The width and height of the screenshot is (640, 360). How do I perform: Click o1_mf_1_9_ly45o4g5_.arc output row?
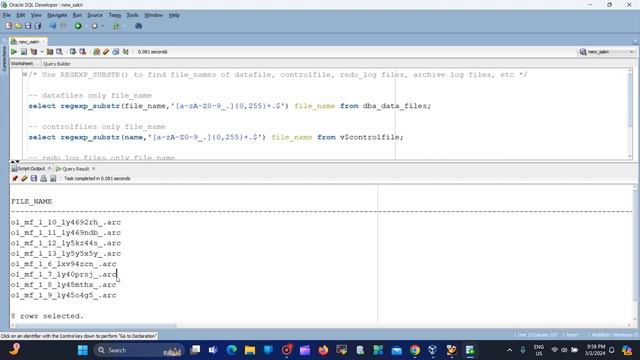point(64,295)
